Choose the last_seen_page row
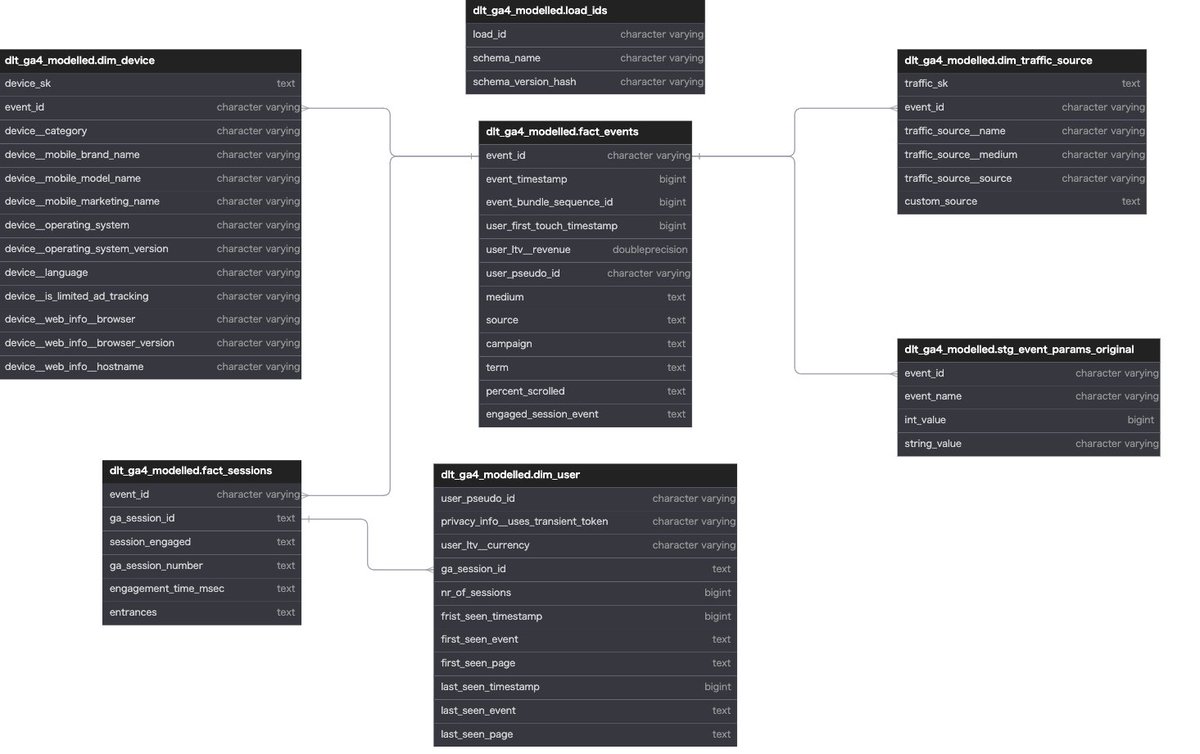 click(585, 735)
